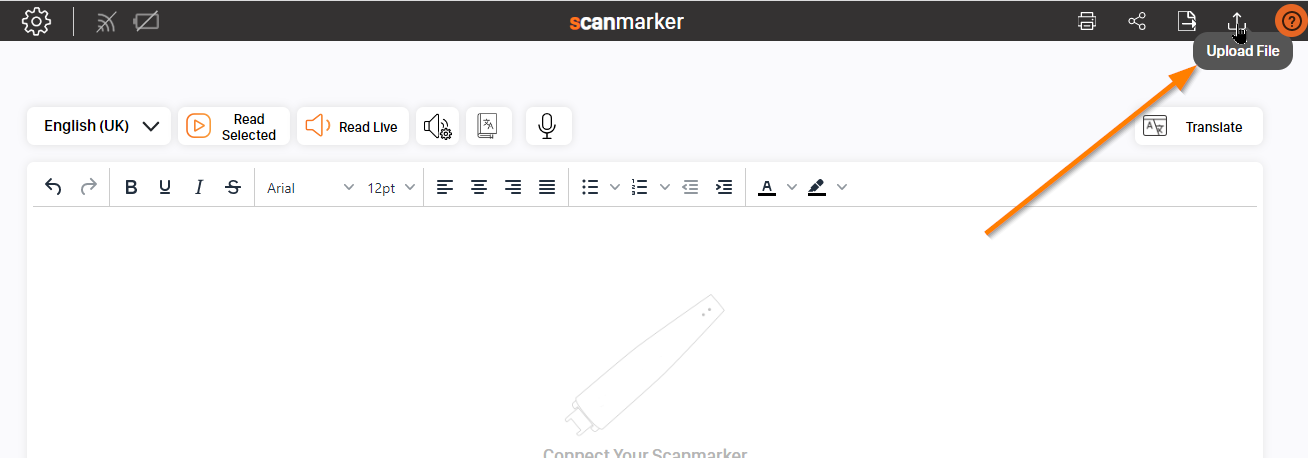1308x458 pixels.
Task: Click the Read Live button
Action: click(353, 126)
